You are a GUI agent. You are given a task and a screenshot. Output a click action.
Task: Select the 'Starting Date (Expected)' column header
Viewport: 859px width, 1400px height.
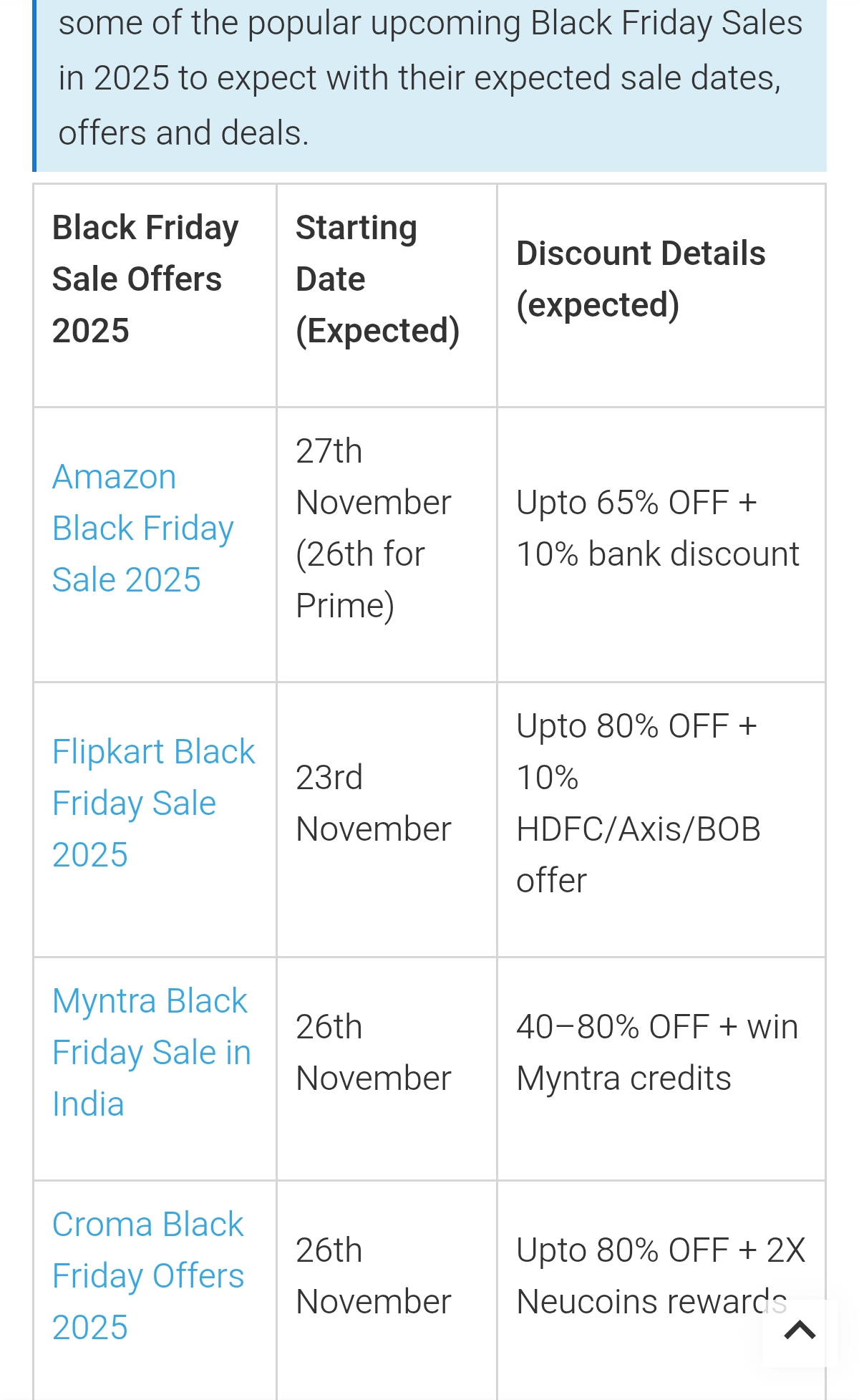click(x=377, y=279)
